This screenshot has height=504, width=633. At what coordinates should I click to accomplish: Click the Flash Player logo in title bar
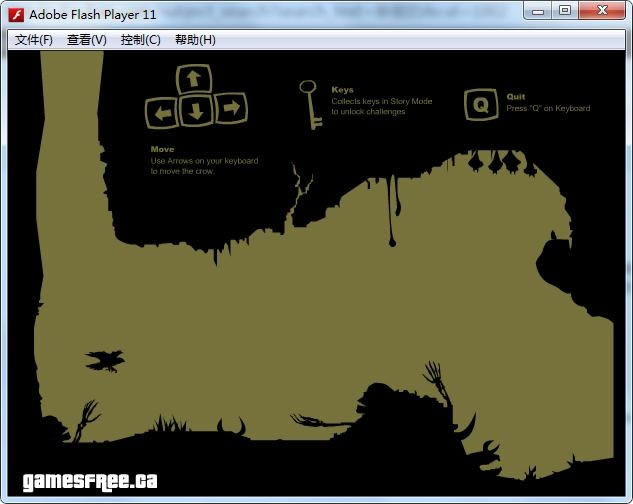click(16, 14)
